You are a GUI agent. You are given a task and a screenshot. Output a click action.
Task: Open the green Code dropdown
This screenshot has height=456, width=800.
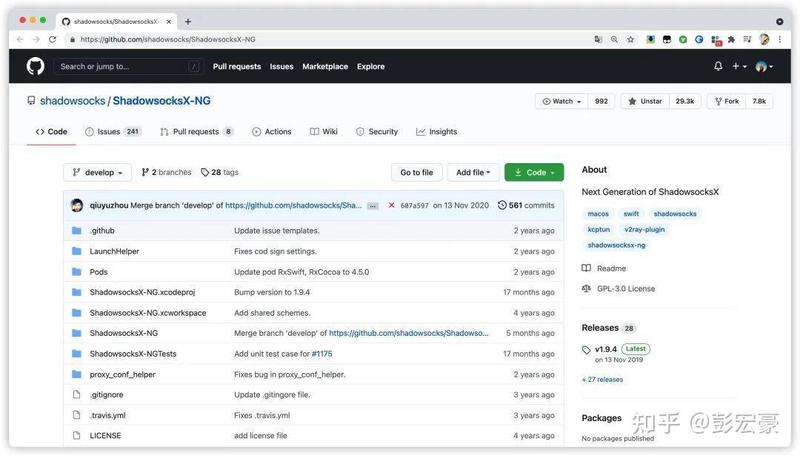(534, 172)
